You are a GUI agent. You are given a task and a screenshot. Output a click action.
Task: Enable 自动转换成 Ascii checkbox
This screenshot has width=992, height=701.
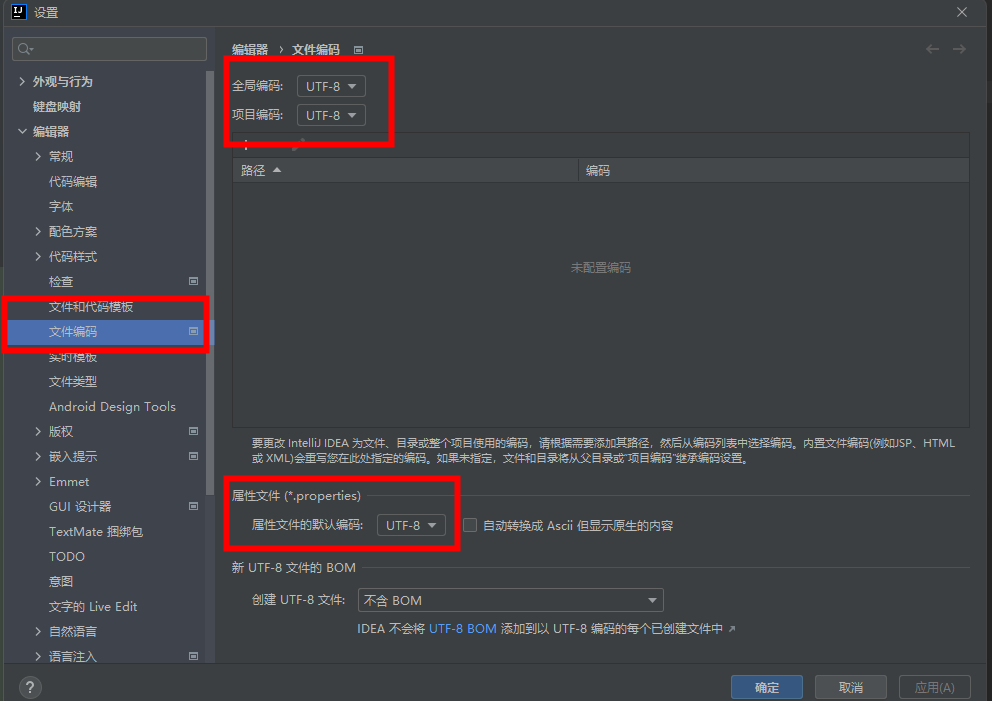click(470, 525)
